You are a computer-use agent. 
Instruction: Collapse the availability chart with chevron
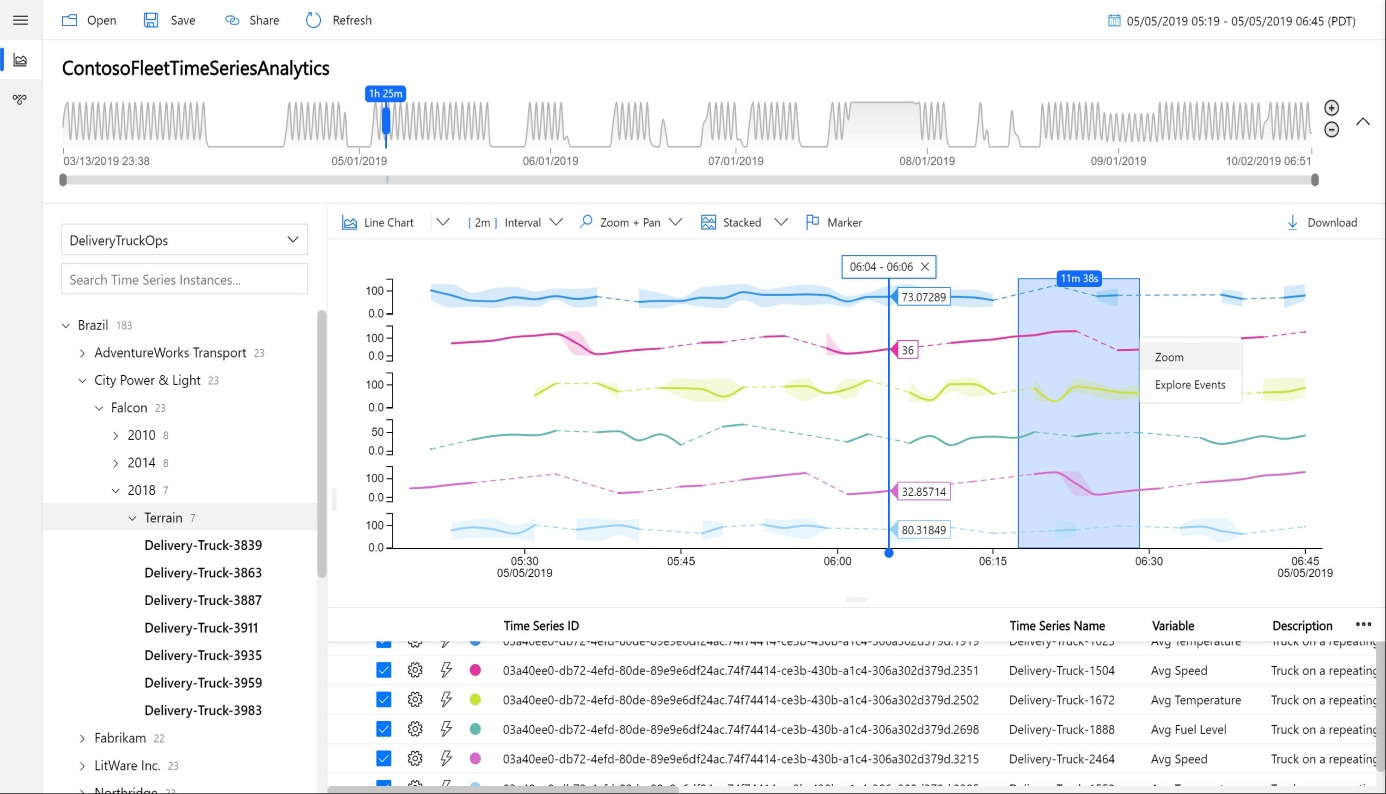[x=1362, y=121]
